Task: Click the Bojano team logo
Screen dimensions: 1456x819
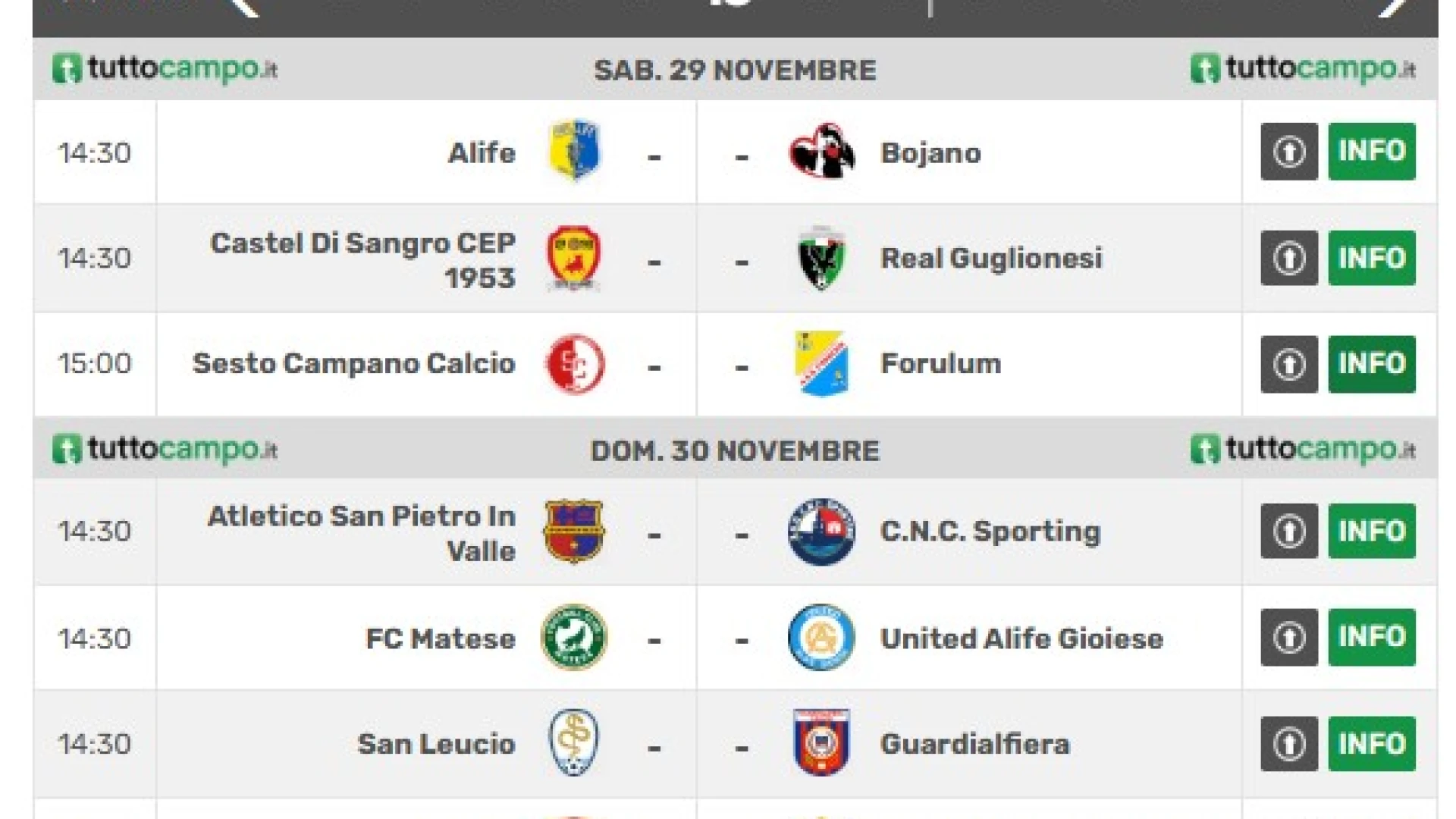Action: [x=821, y=151]
